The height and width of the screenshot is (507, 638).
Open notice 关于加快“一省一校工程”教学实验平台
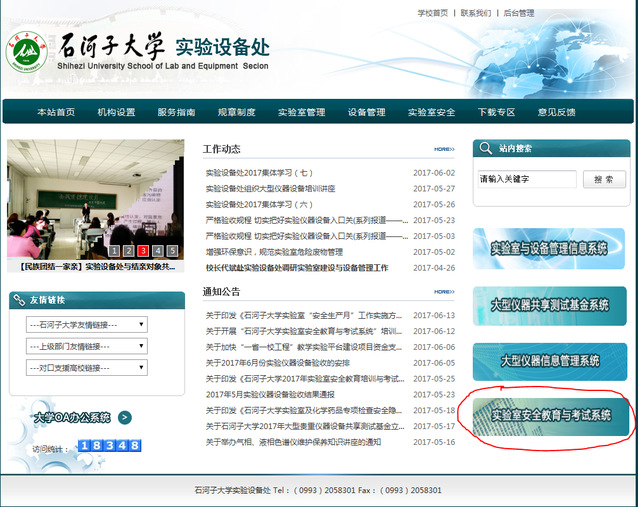304,347
